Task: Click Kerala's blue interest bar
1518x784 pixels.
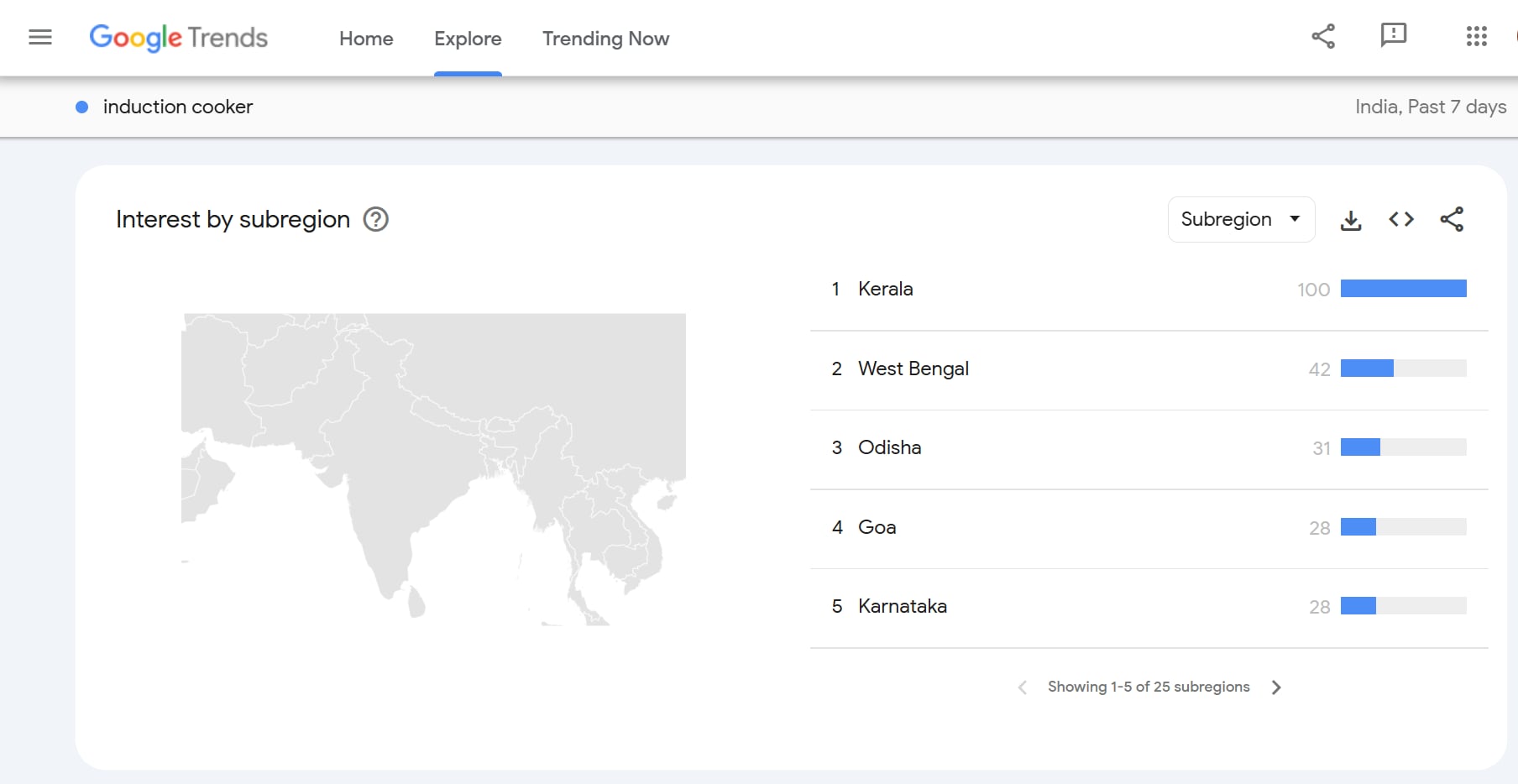Action: [1403, 289]
